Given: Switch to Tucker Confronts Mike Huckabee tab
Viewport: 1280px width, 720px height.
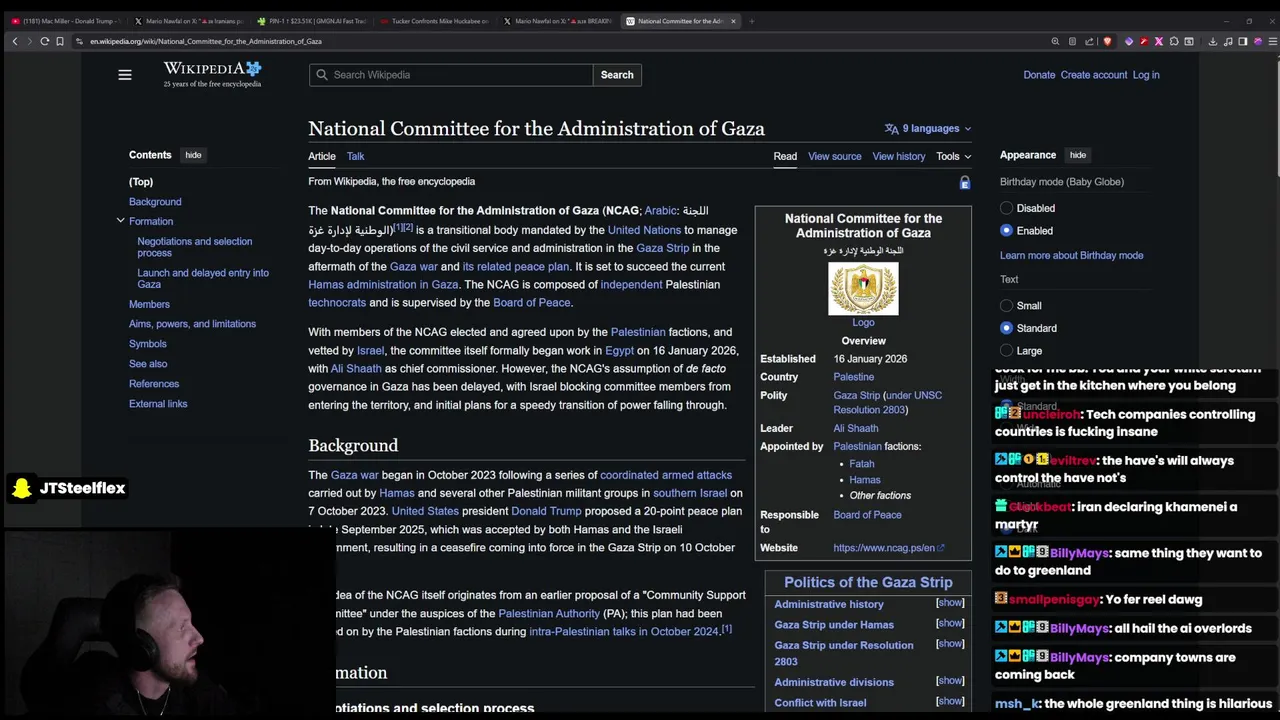Looking at the screenshot, I should click(435, 21).
